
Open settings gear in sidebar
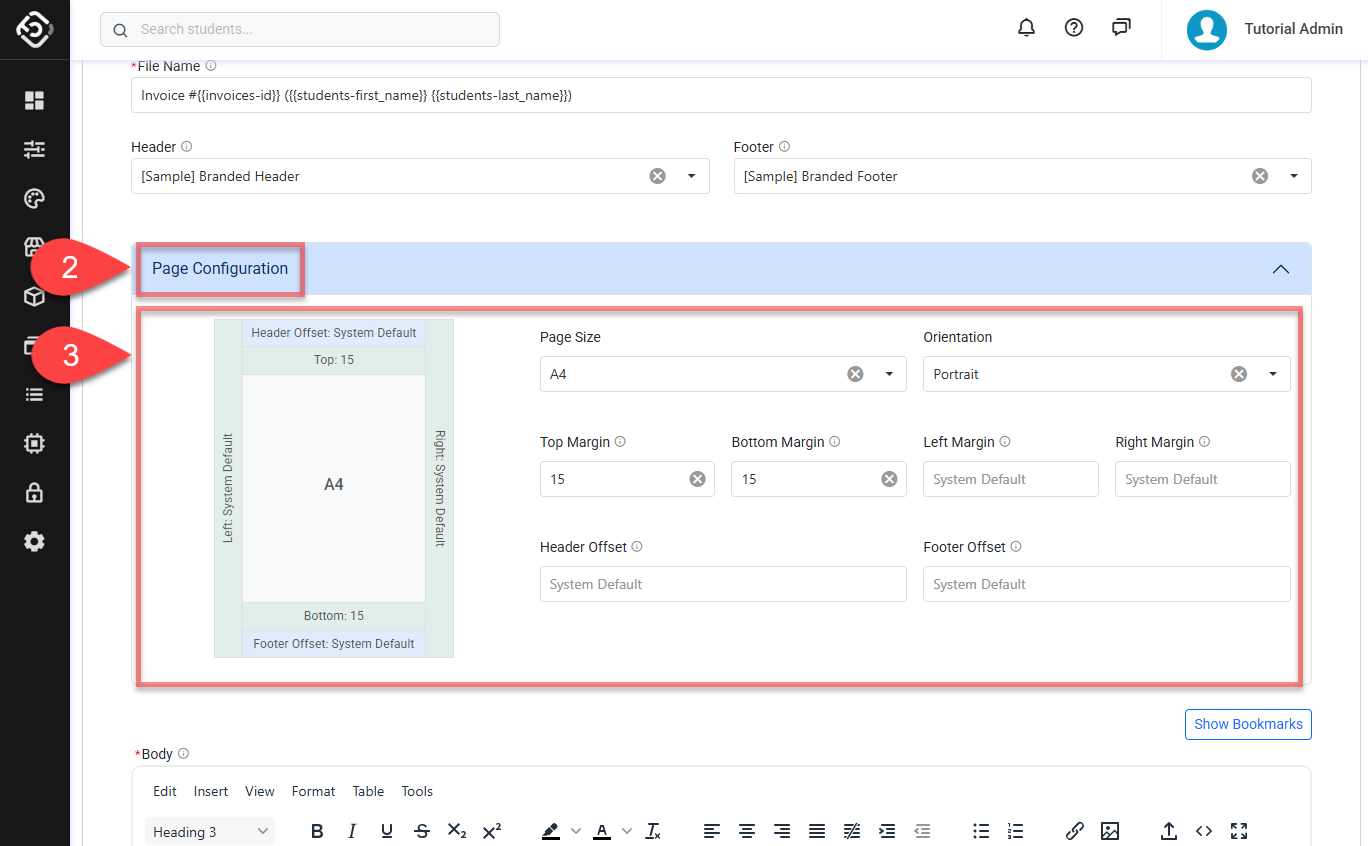coord(35,541)
